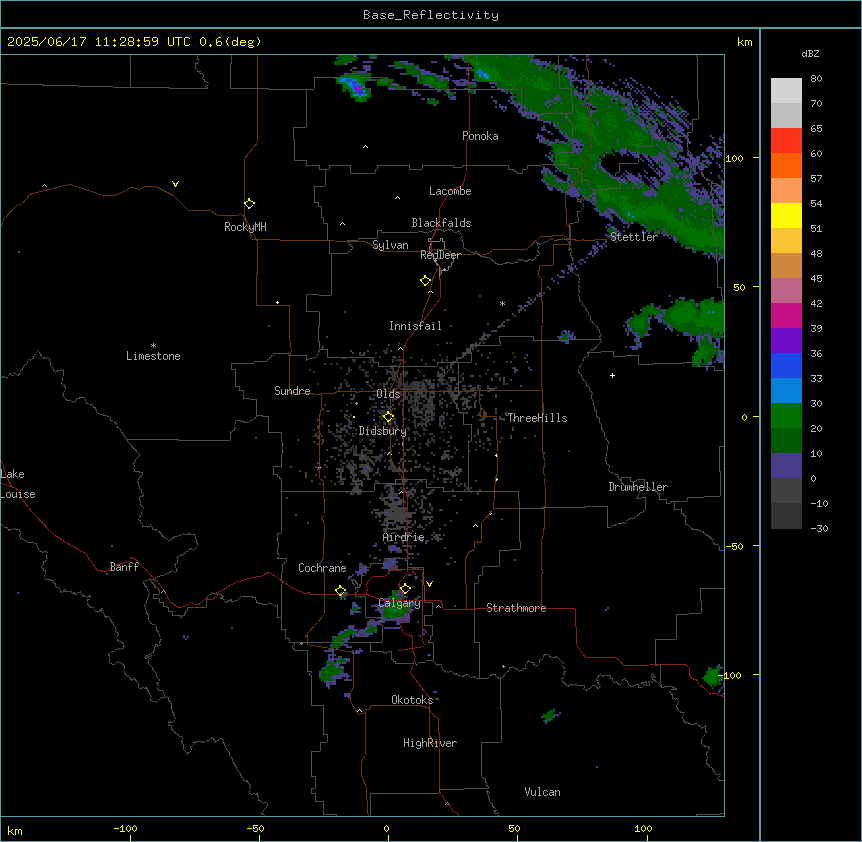Viewport: 862px width, 842px height.
Task: Click the Stettler town label
Action: pyautogui.click(x=634, y=237)
